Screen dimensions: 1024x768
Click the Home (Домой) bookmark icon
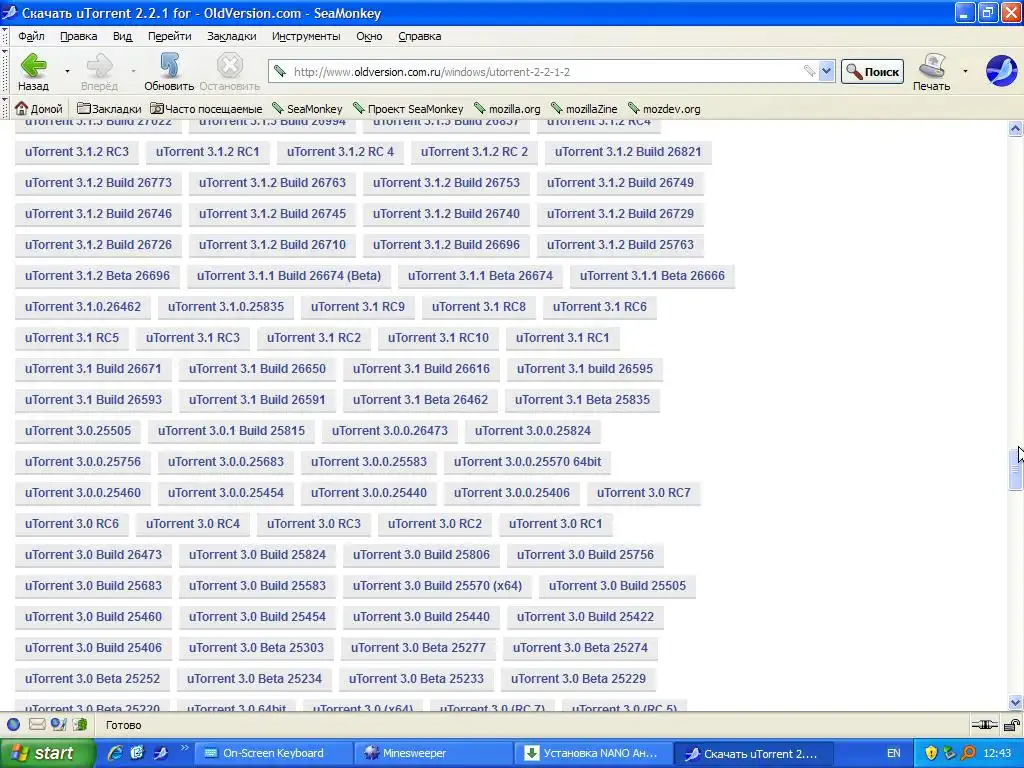(x=22, y=108)
